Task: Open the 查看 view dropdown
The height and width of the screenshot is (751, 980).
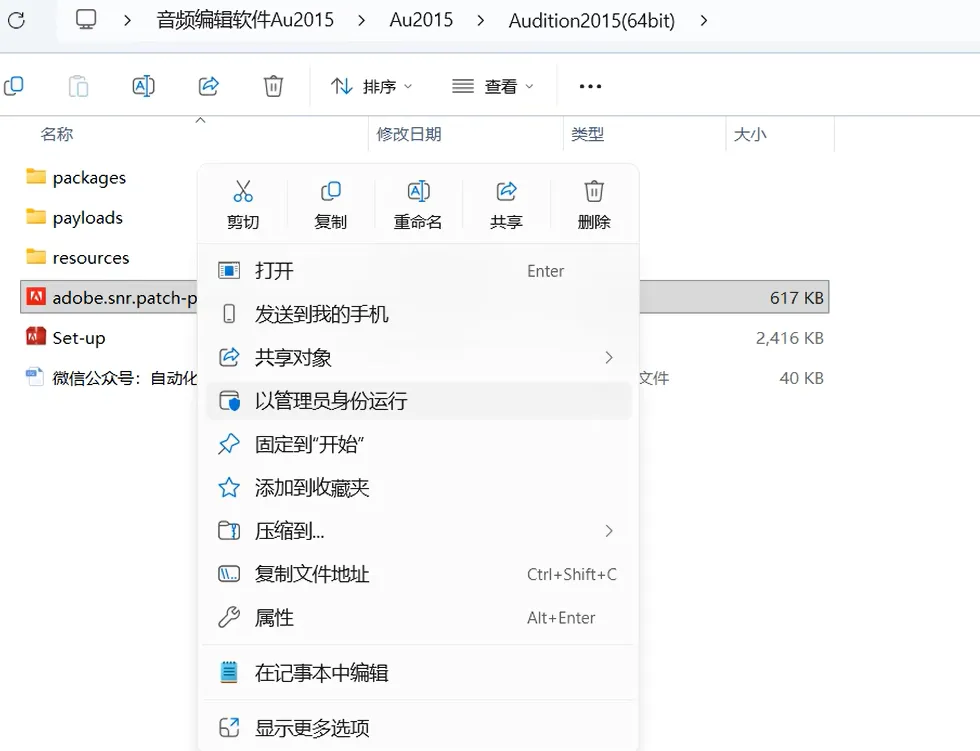Action: [x=492, y=86]
